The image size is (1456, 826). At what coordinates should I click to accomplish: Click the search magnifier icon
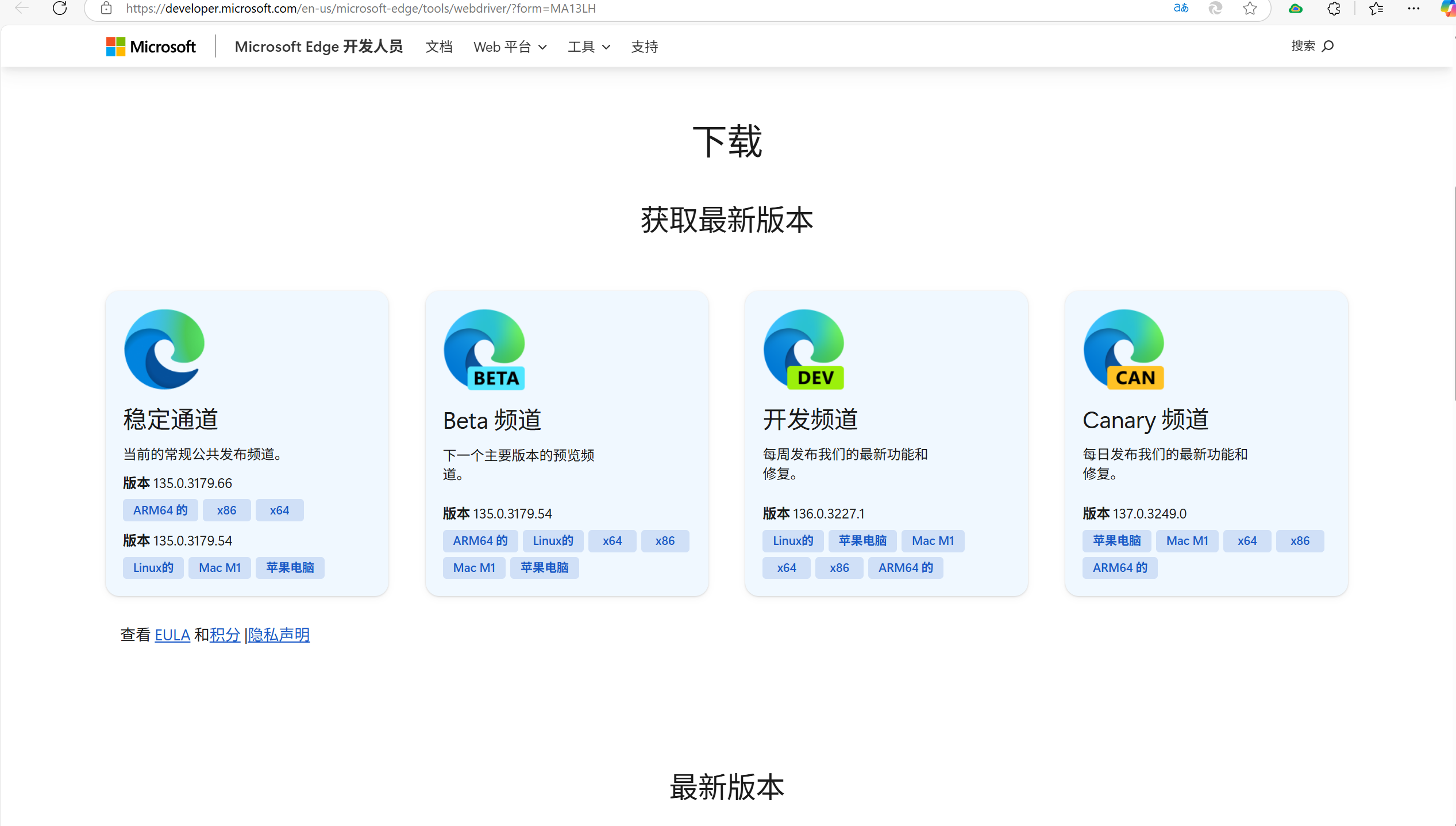pos(1328,46)
